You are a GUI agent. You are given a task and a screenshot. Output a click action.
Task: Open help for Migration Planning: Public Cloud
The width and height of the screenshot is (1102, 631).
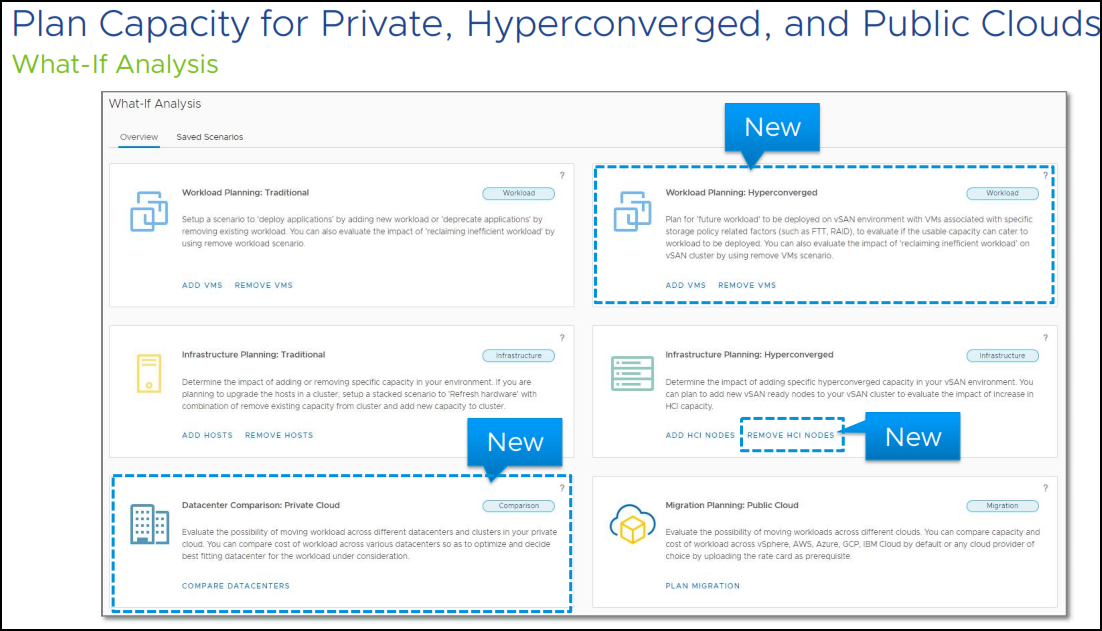1045,488
